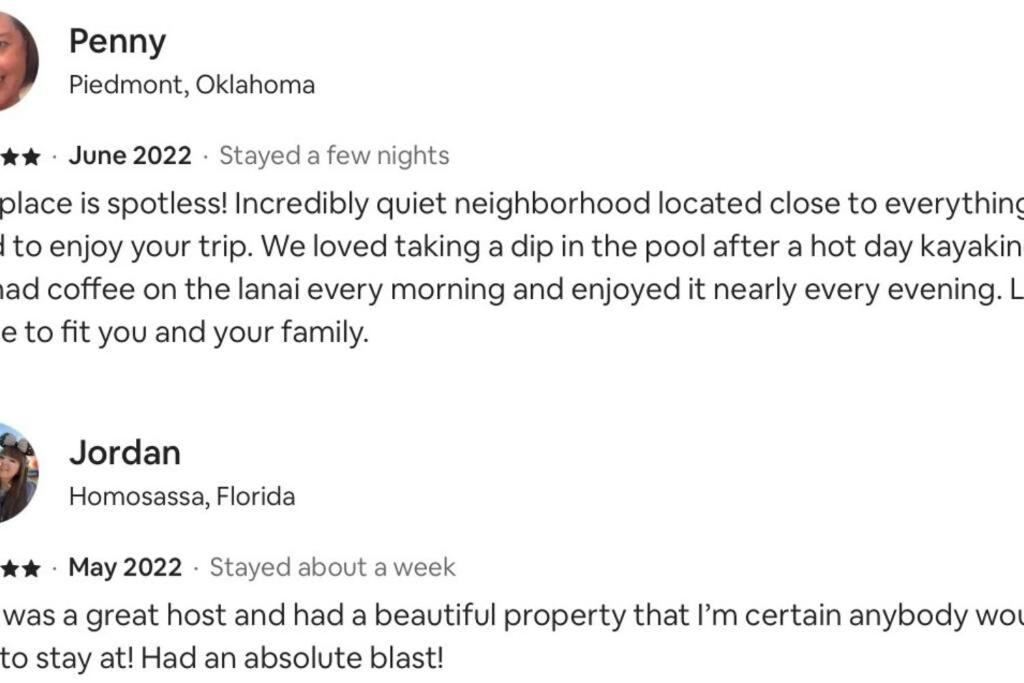
Task: Click the star rating on Jordan's review
Action: pyautogui.click(x=20, y=569)
